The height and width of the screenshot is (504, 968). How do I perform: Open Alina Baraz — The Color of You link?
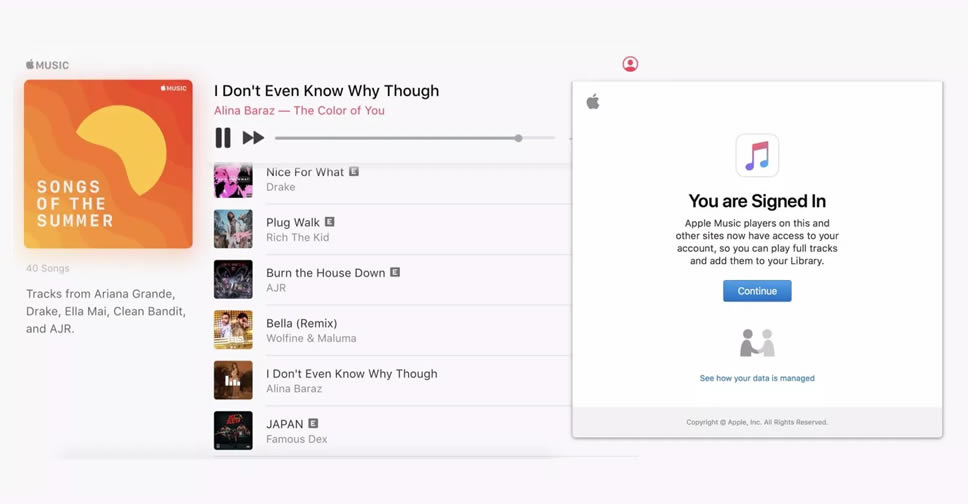299,111
